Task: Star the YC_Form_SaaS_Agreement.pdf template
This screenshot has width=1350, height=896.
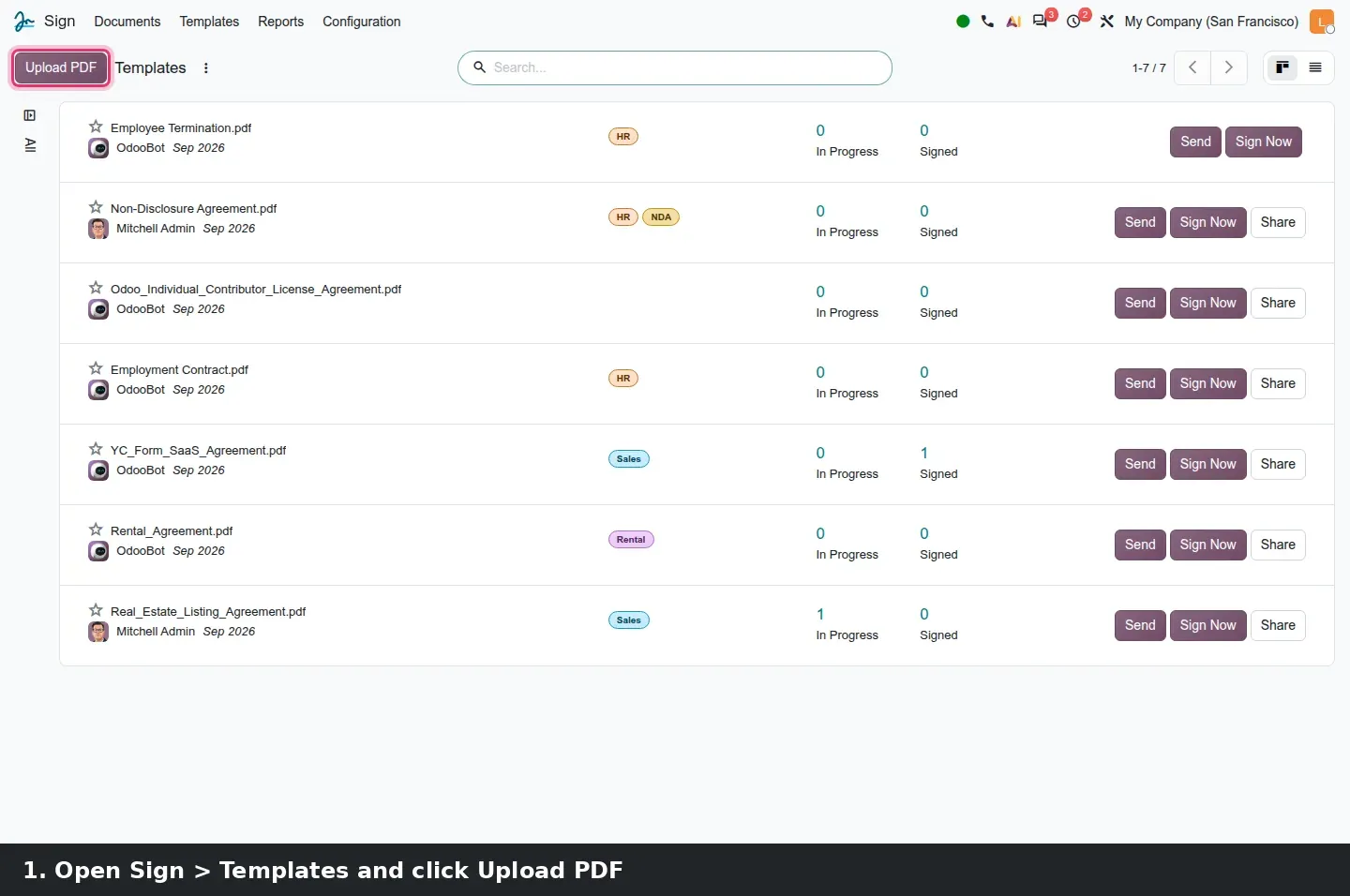Action: 96,449
